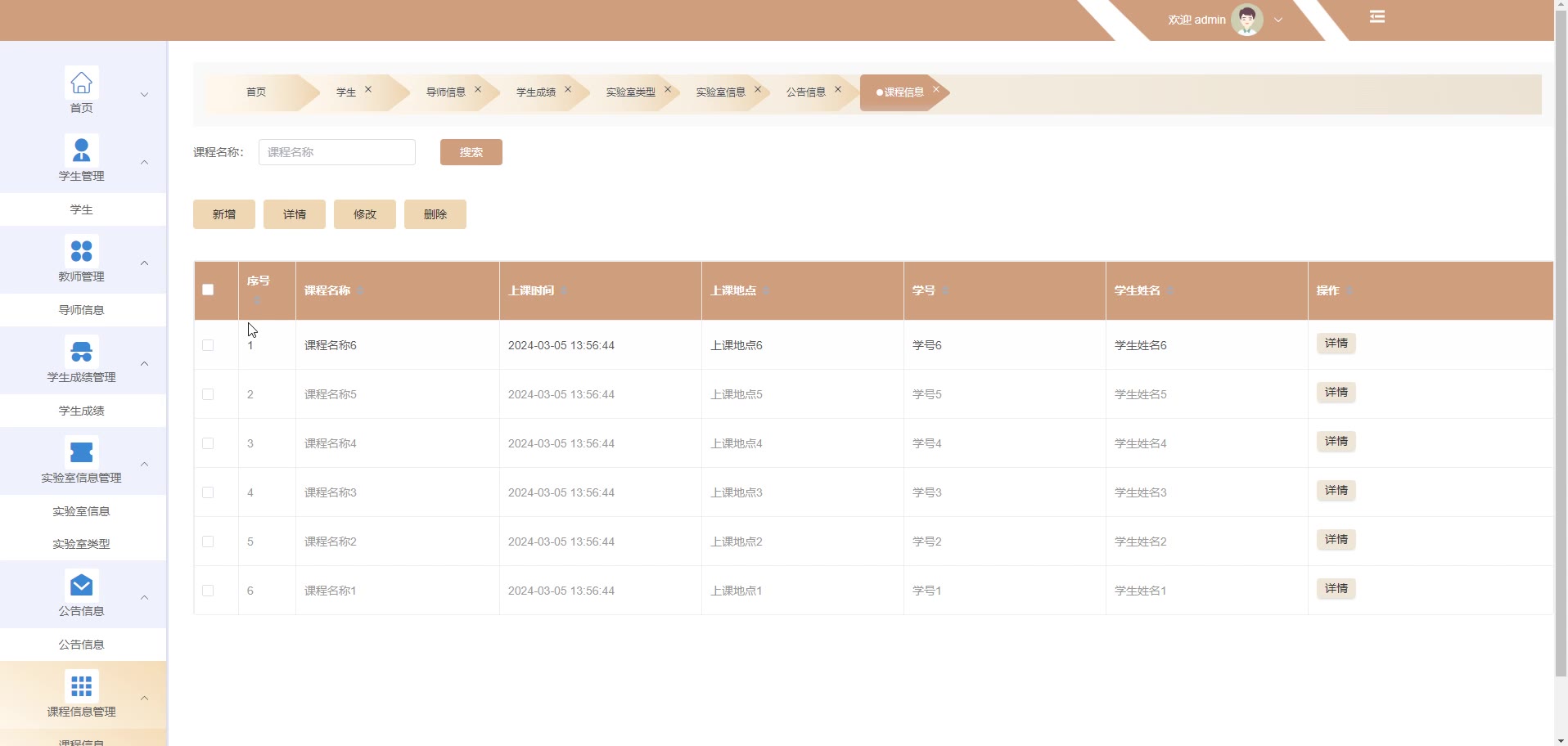
Task: Open 公告信息 submenu item under announcement section
Action: tap(81, 645)
